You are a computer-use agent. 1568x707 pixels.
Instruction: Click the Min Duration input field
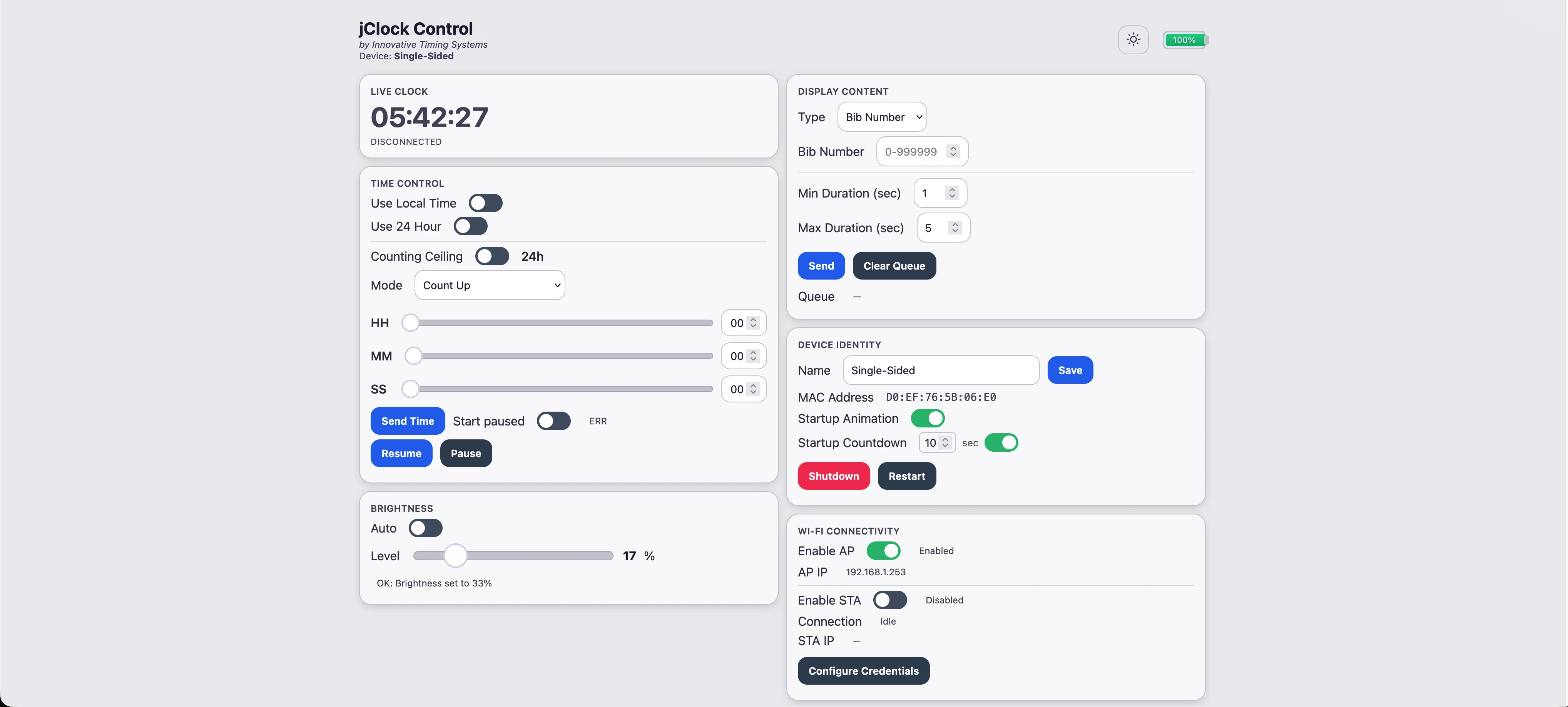pyautogui.click(x=940, y=193)
